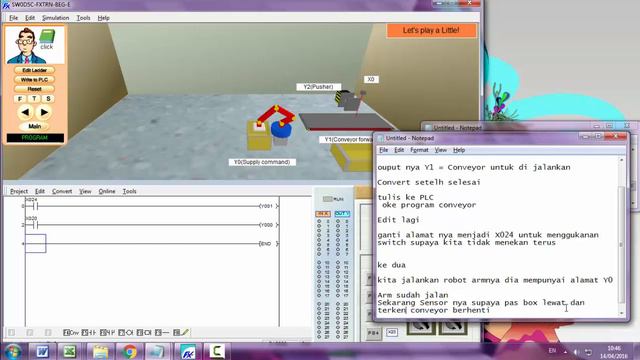Open the ladder editor View menu
Screen dimensions: 640x360
(85, 191)
